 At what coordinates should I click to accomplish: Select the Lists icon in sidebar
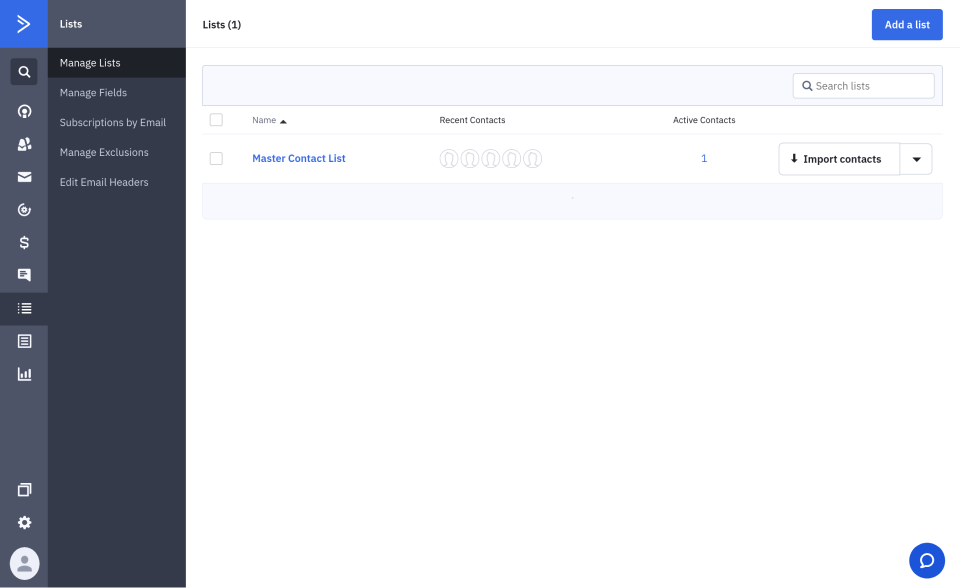24,308
